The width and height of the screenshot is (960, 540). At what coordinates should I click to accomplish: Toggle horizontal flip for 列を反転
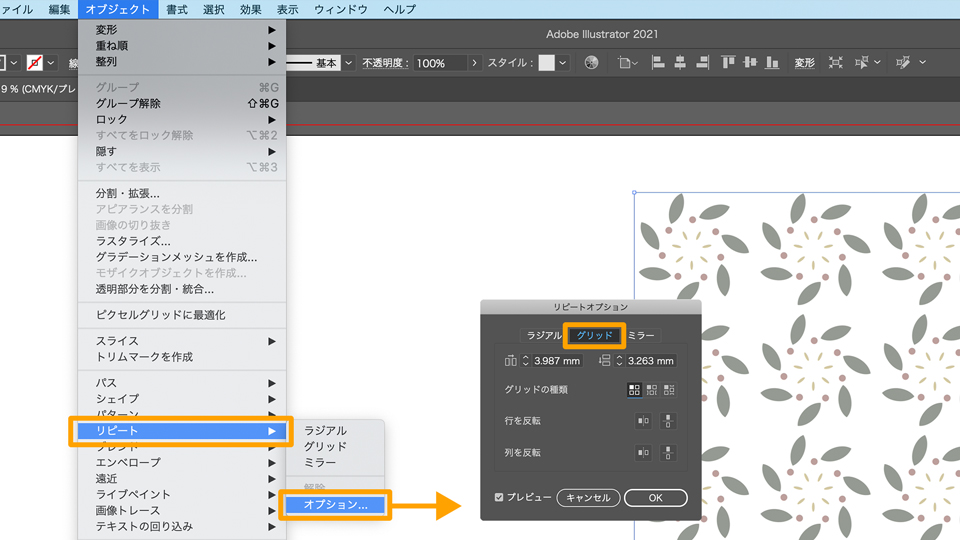[643, 452]
